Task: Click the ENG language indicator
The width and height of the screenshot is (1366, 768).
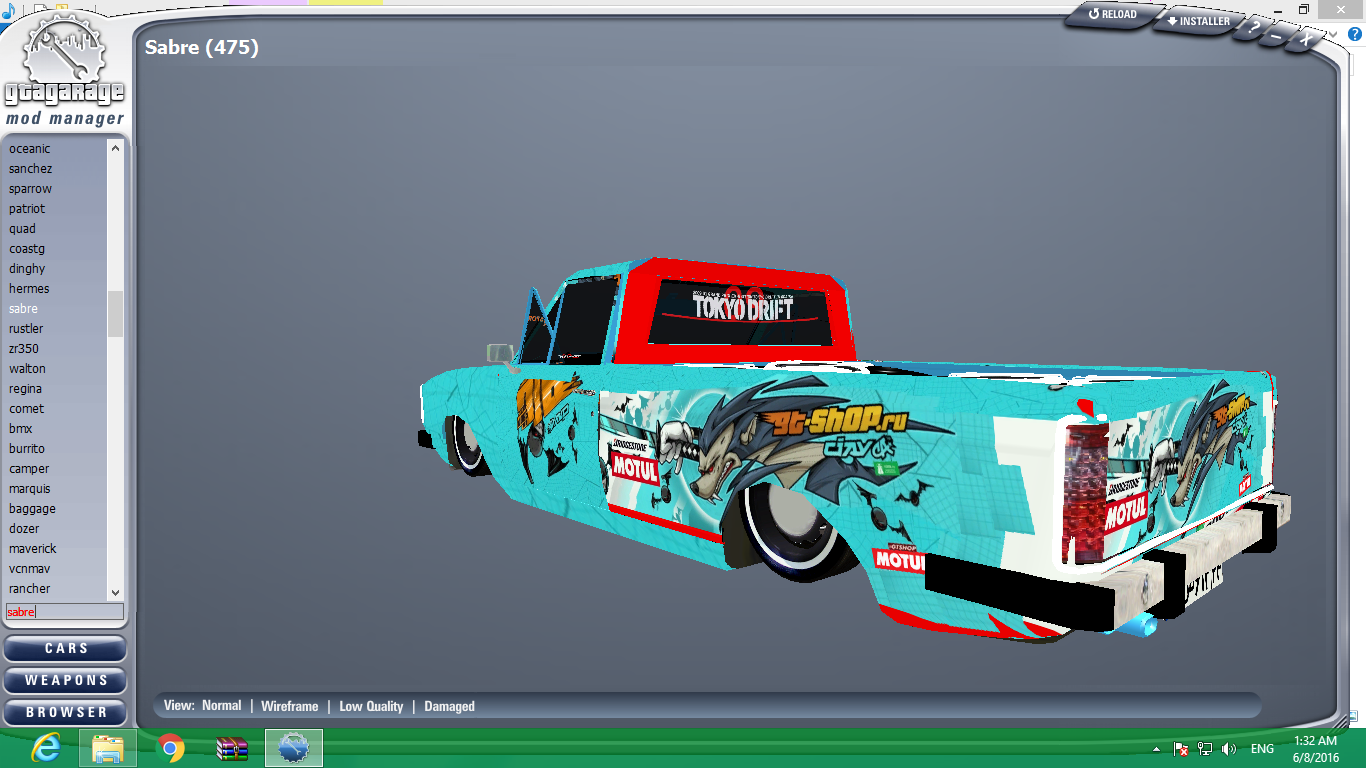Action: pos(1262,749)
